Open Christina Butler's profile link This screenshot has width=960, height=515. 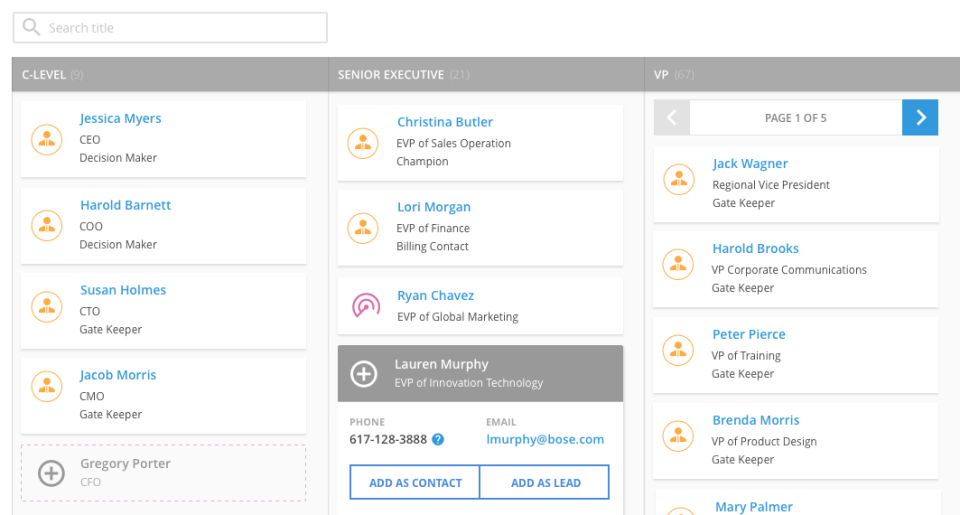pyautogui.click(x=445, y=122)
